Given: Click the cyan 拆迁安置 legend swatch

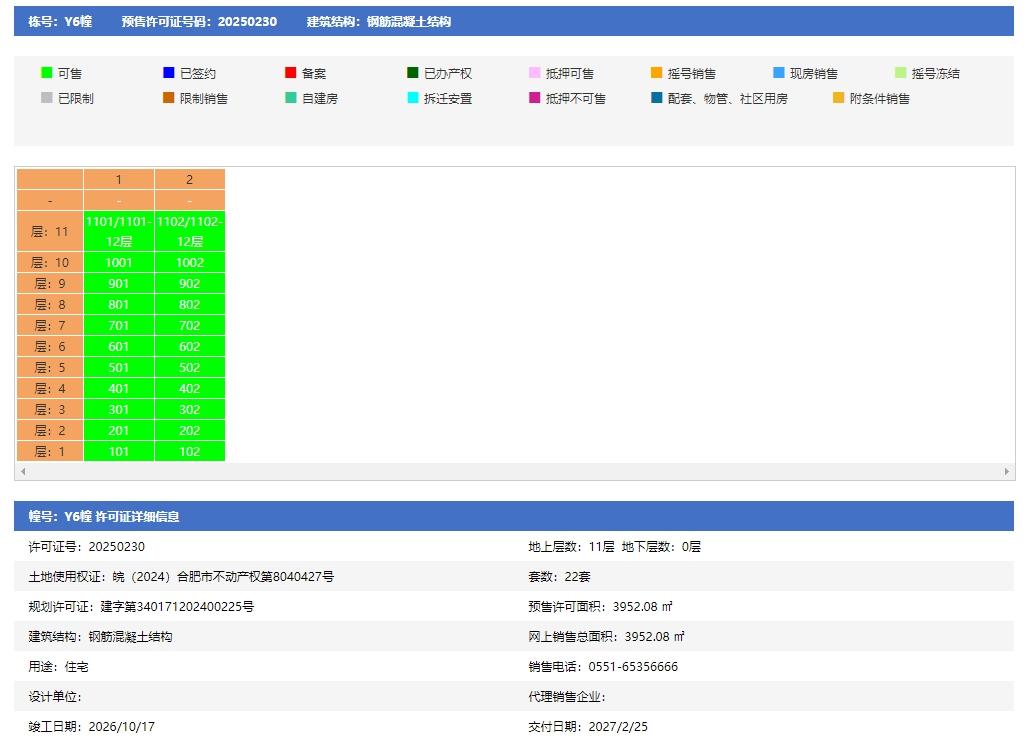Looking at the screenshot, I should 412,98.
